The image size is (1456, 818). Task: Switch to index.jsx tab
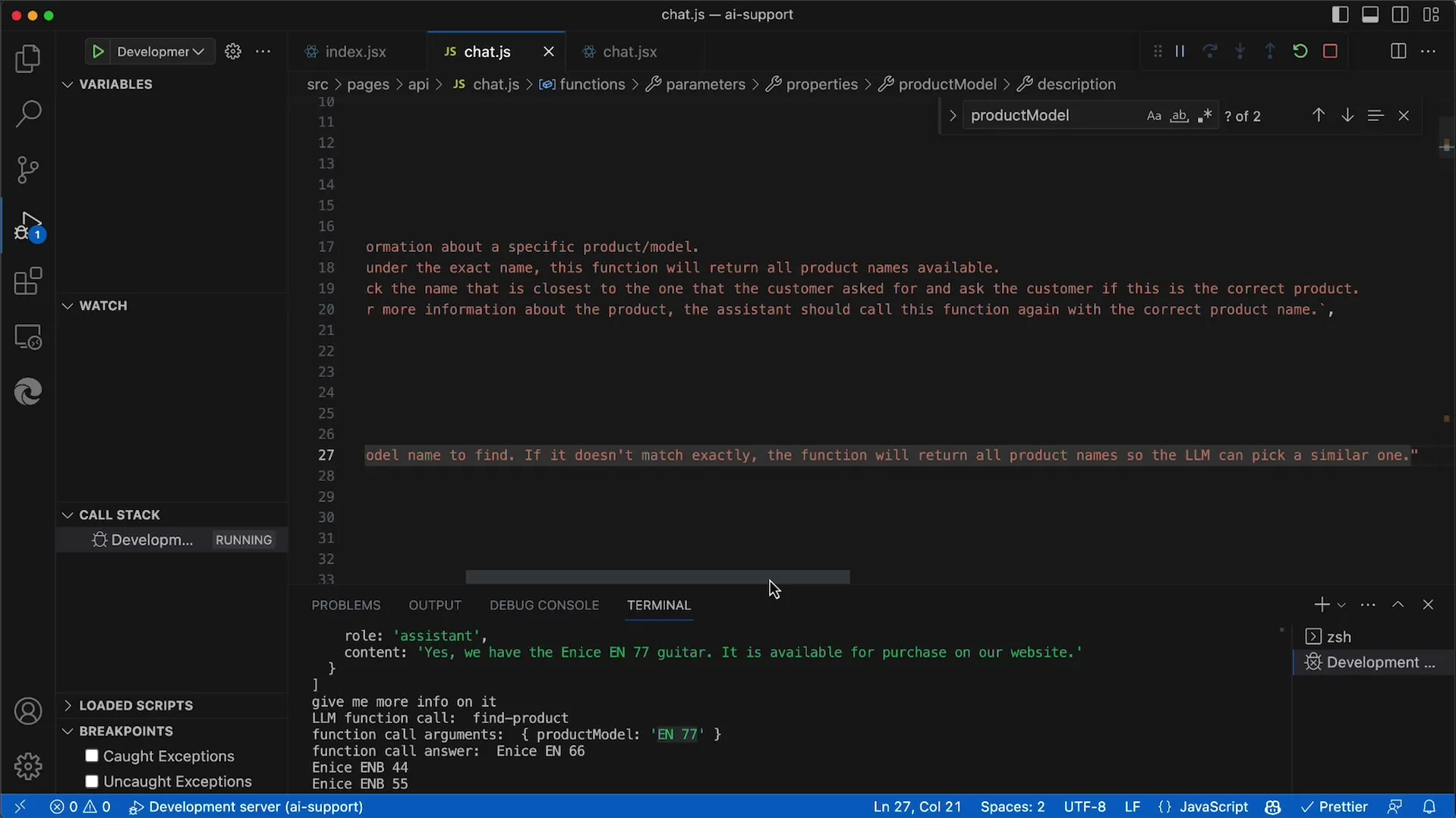pyautogui.click(x=356, y=52)
